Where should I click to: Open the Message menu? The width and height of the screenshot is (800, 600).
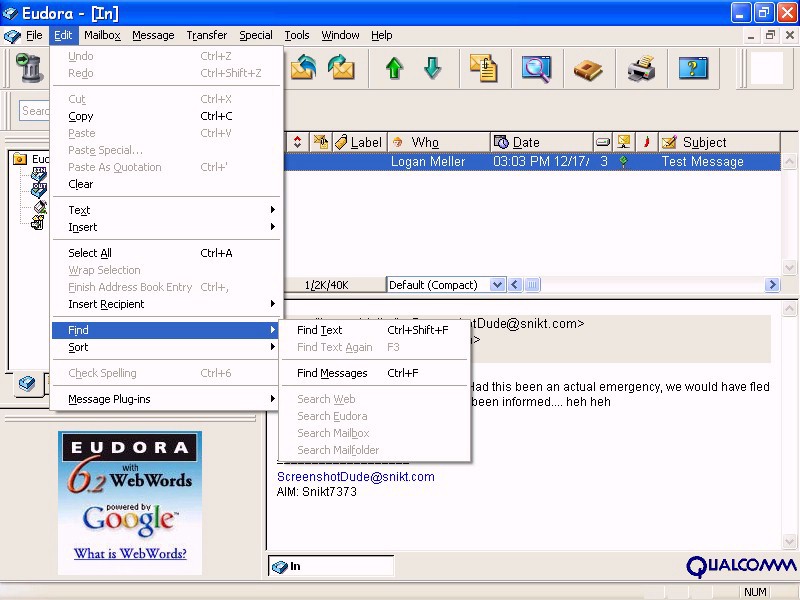click(x=153, y=35)
